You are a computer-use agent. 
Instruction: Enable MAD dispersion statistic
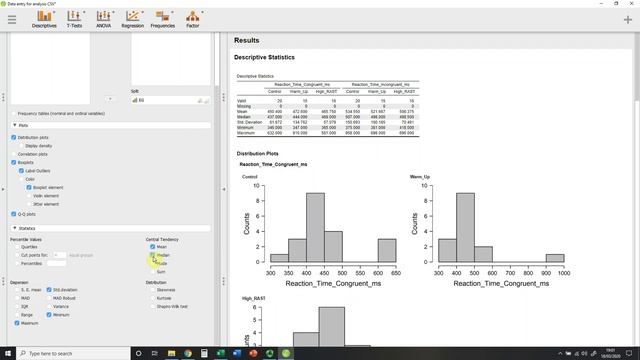coord(17,298)
